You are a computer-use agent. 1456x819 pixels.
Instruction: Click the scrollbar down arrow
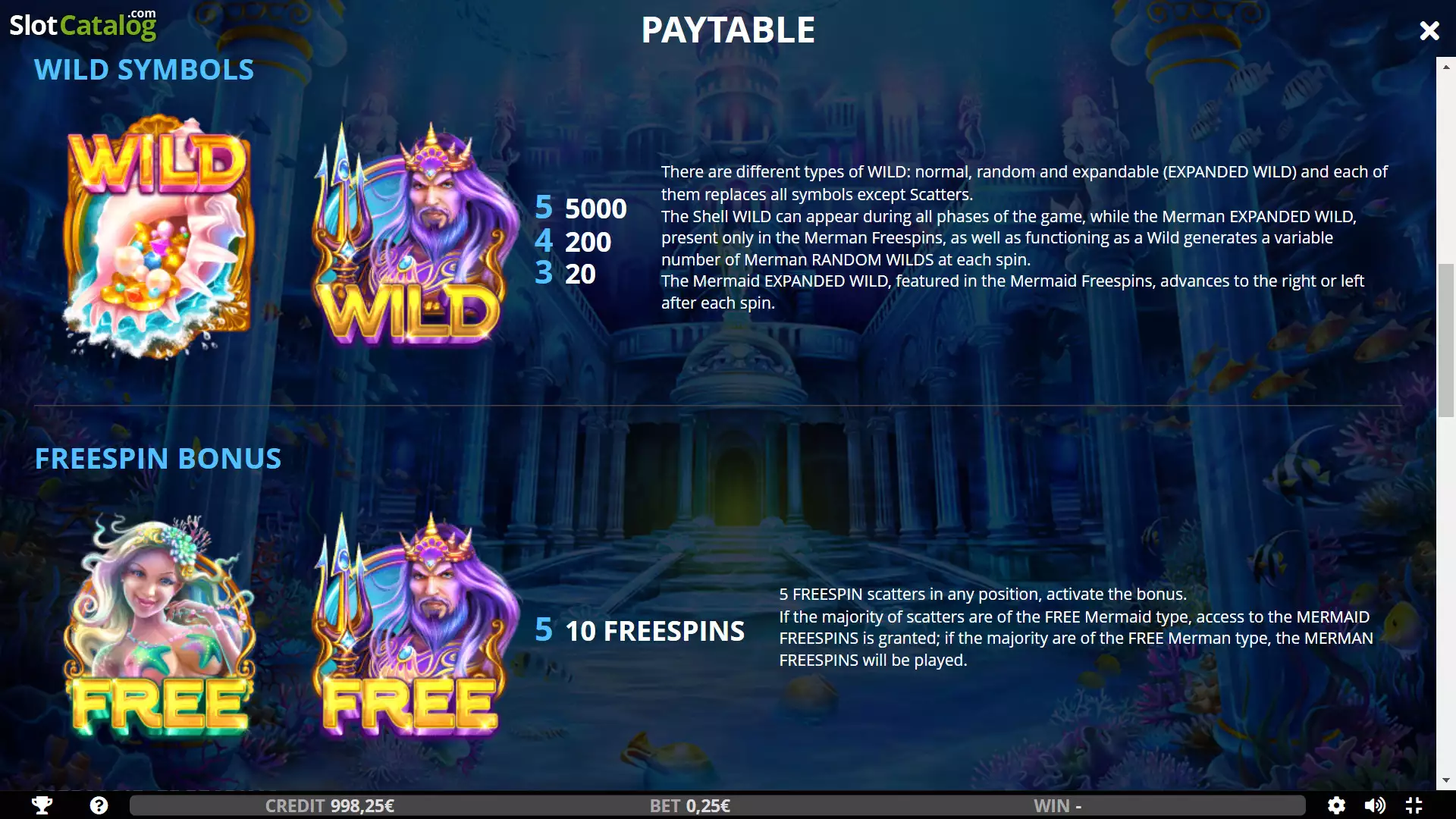(x=1445, y=780)
